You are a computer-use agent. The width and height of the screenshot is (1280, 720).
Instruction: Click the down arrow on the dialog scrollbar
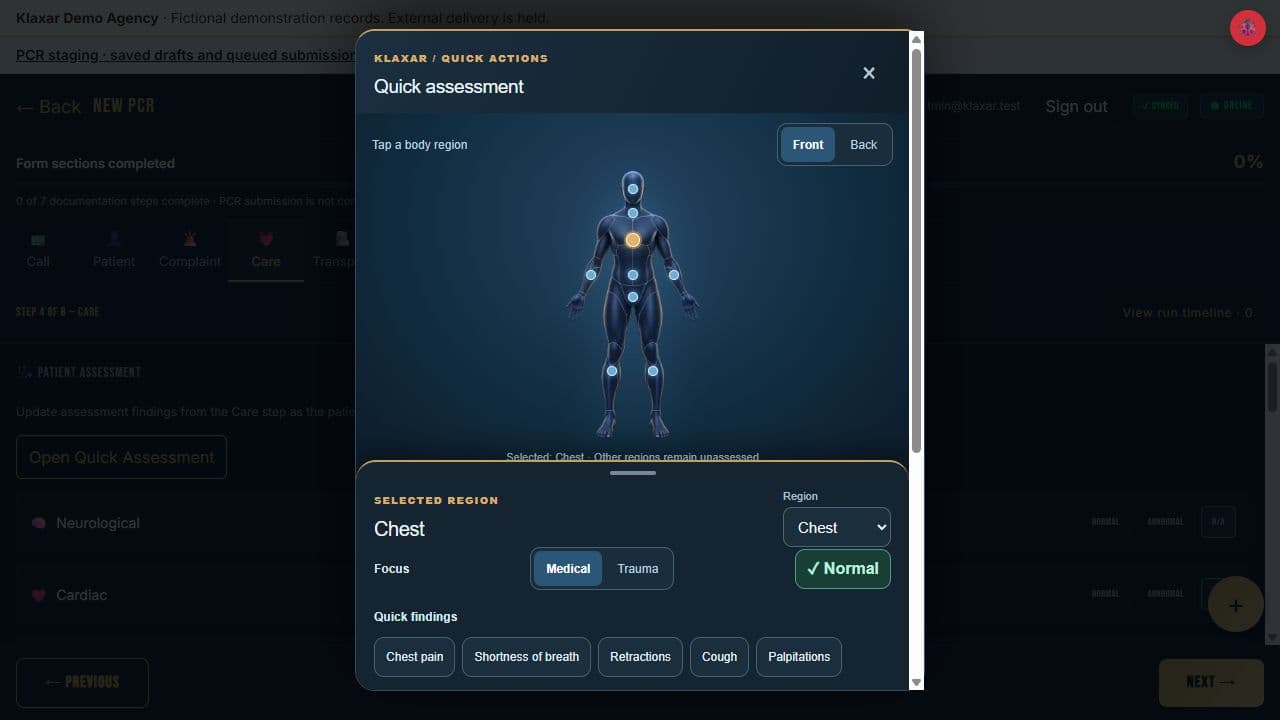click(916, 682)
